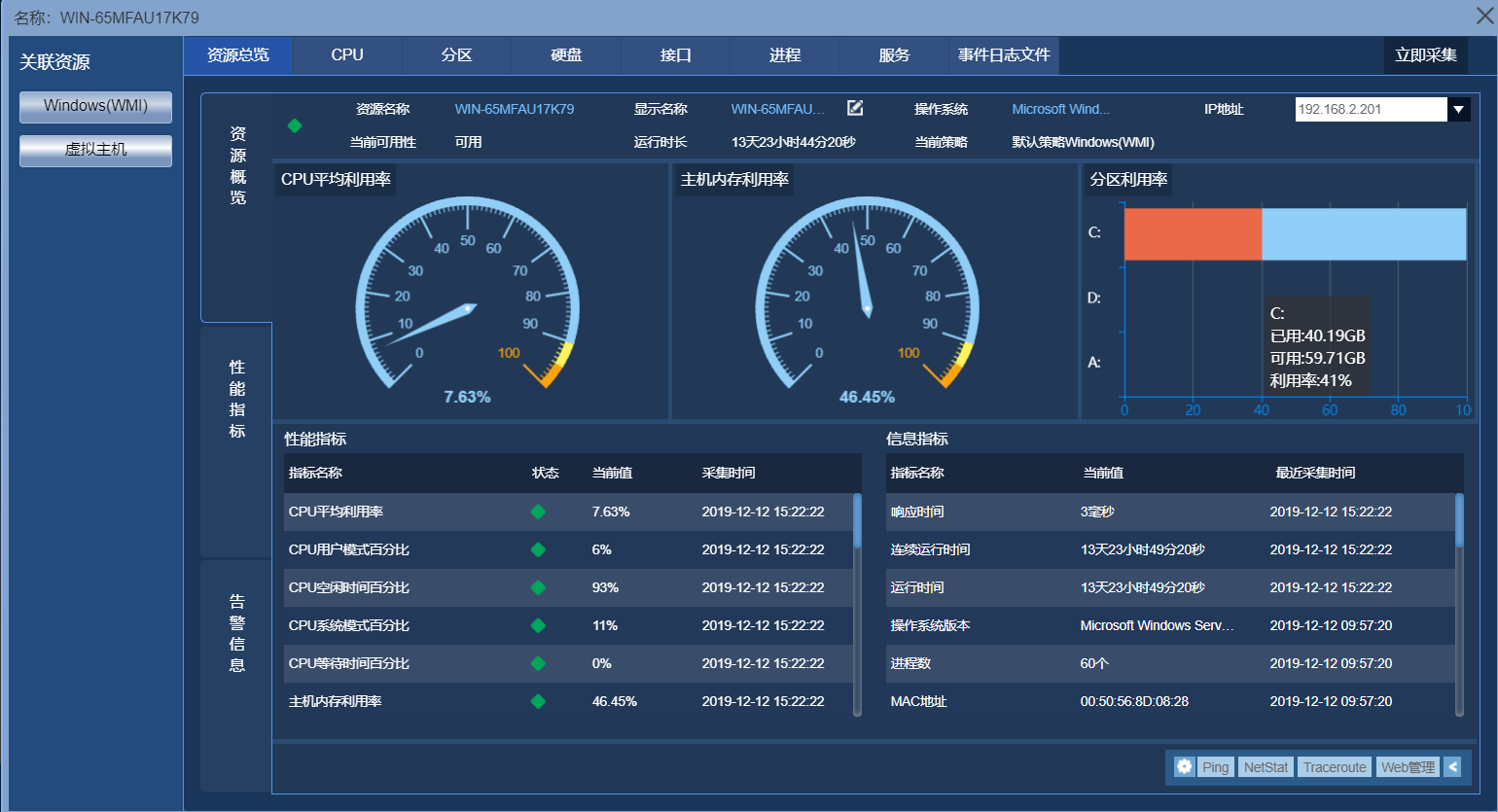This screenshot has width=1498, height=812.
Task: Select the 主机内存利用率 row name
Action: click(x=336, y=701)
